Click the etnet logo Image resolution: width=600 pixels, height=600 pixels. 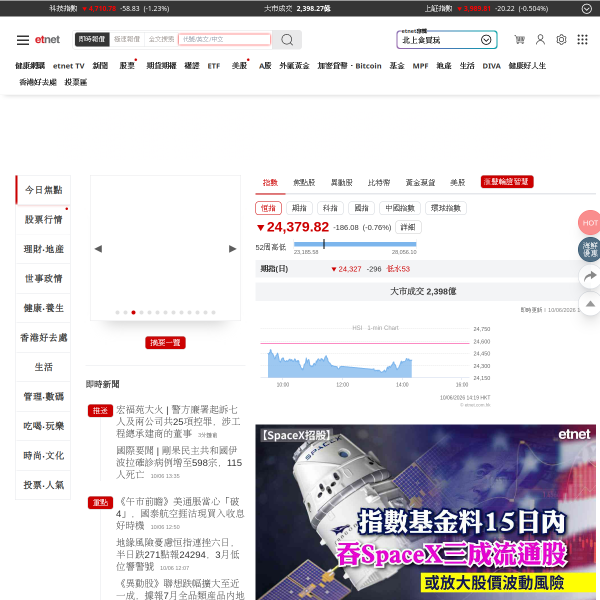(x=47, y=39)
